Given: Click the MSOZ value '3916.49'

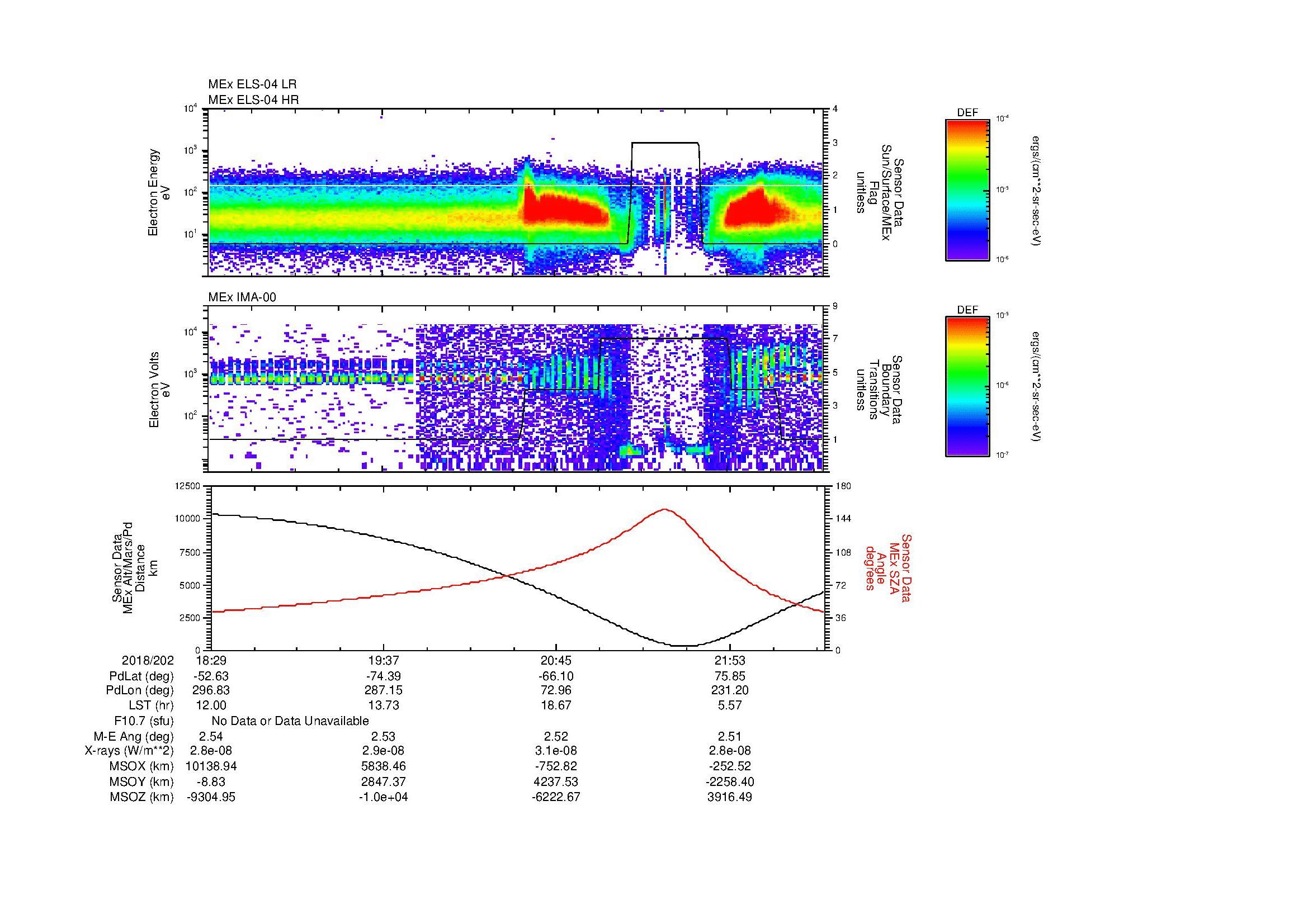Looking at the screenshot, I should pyautogui.click(x=730, y=797).
